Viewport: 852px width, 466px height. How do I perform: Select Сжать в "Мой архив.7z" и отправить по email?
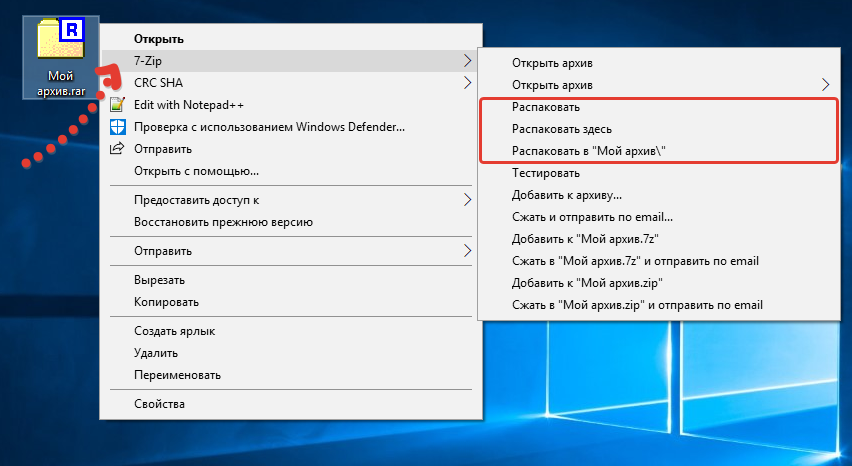pos(659,261)
